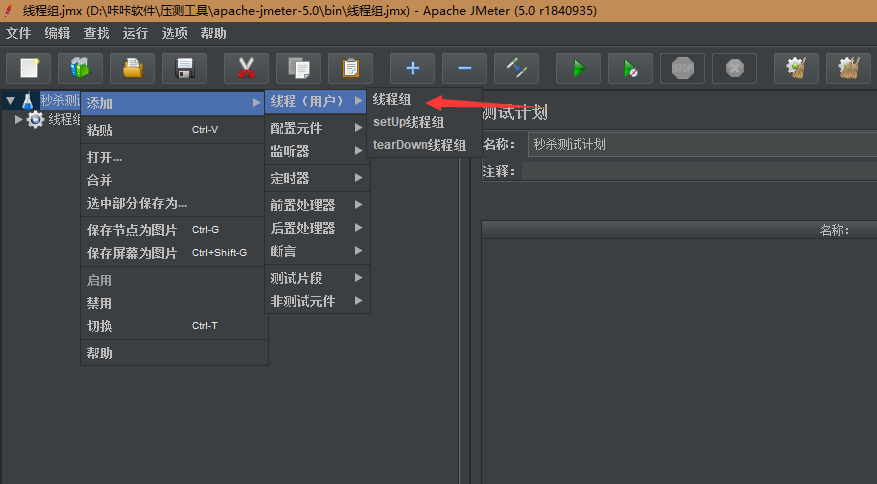This screenshot has width=877, height=484.
Task: Select 线程组 in the submenu
Action: tap(424, 100)
